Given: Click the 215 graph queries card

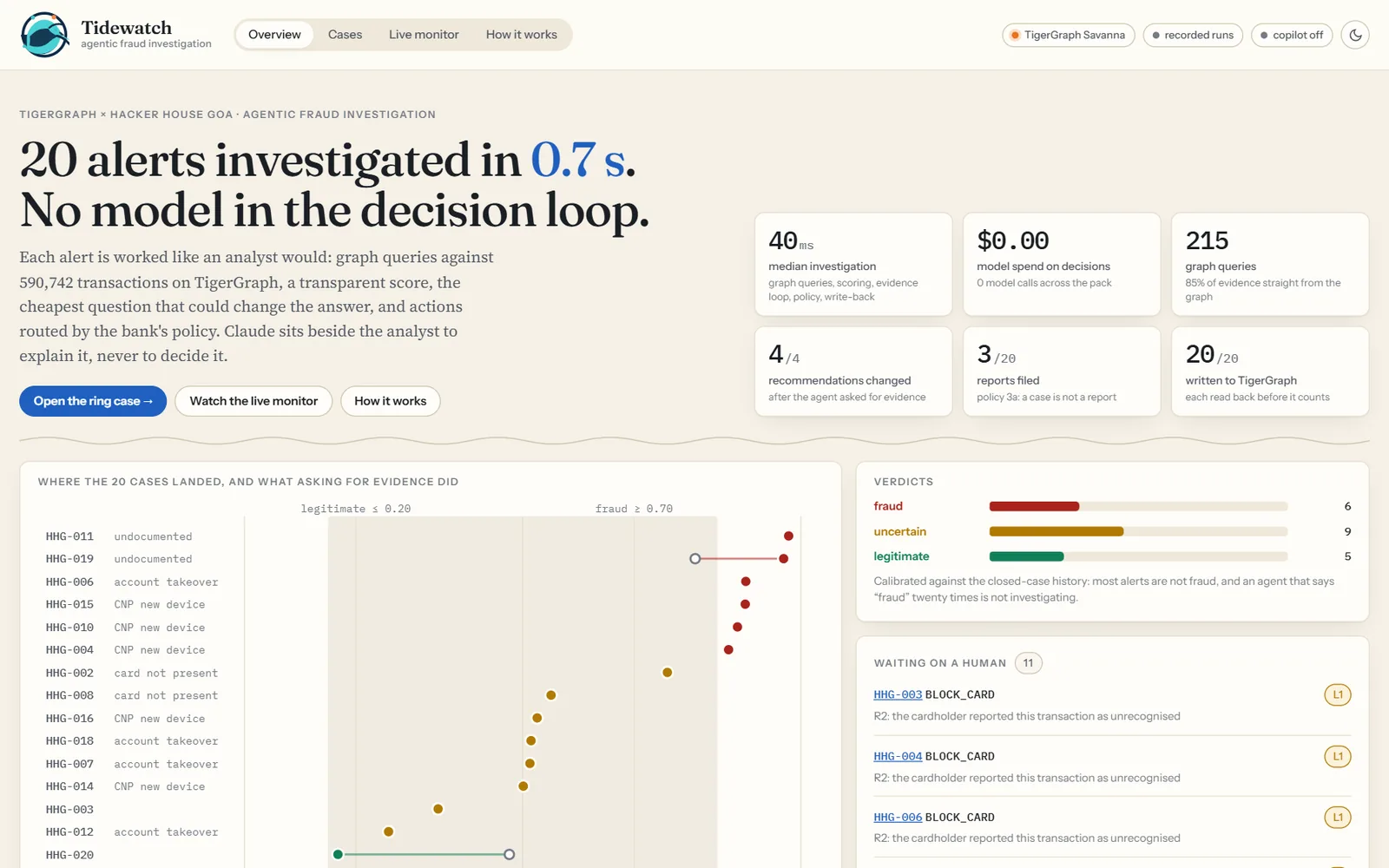Looking at the screenshot, I should pos(1270,265).
